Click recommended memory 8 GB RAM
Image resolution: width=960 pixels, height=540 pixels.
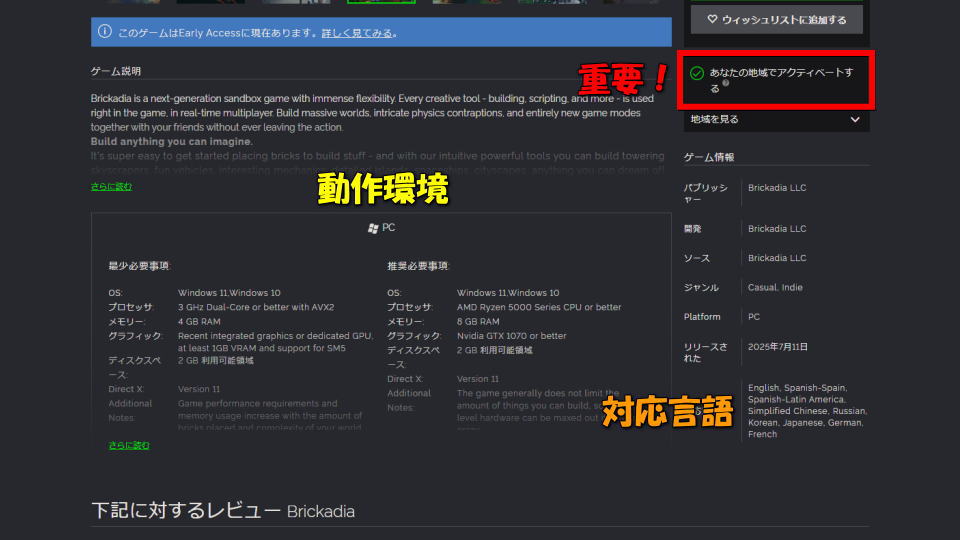coord(478,321)
